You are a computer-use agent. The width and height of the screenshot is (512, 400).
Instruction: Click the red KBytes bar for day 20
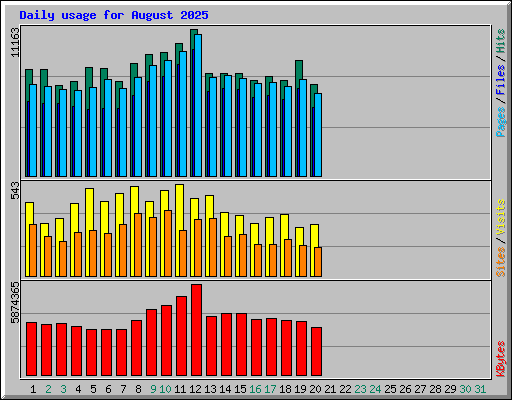click(316, 352)
